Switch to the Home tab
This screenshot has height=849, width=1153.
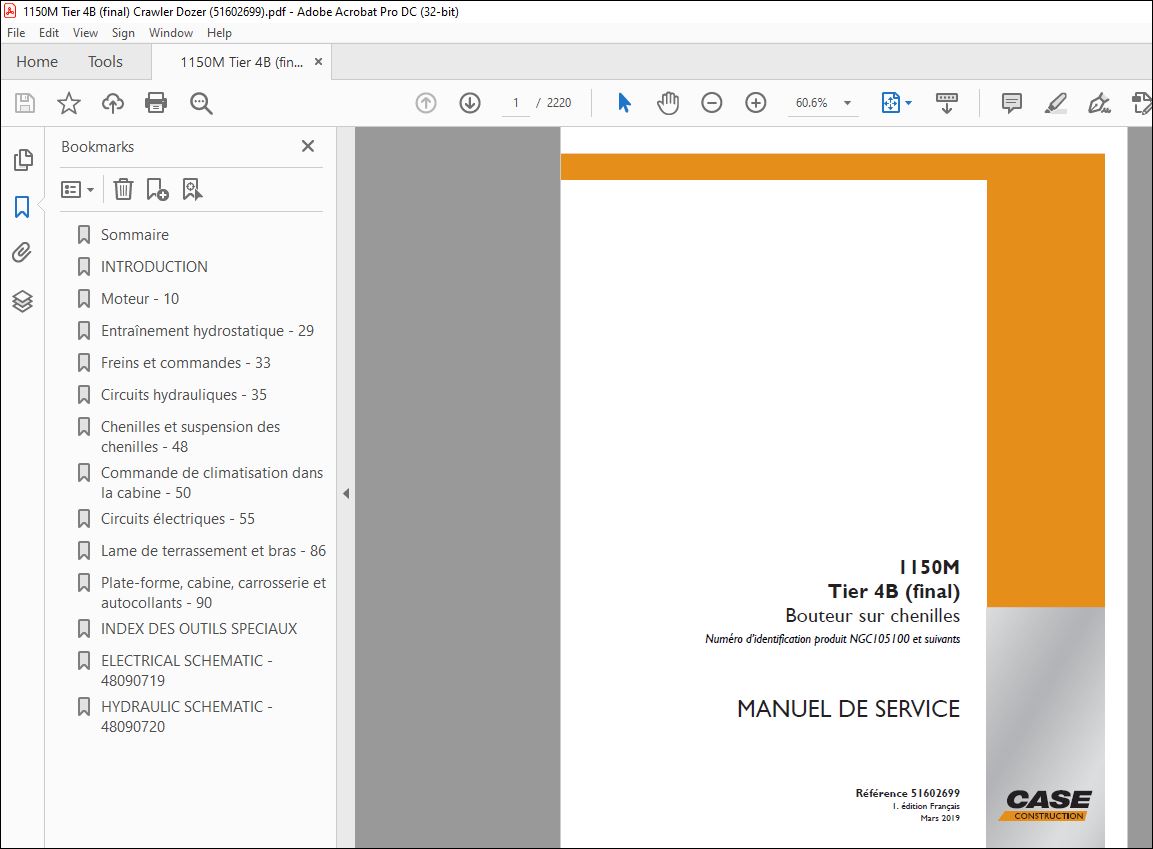(37, 62)
